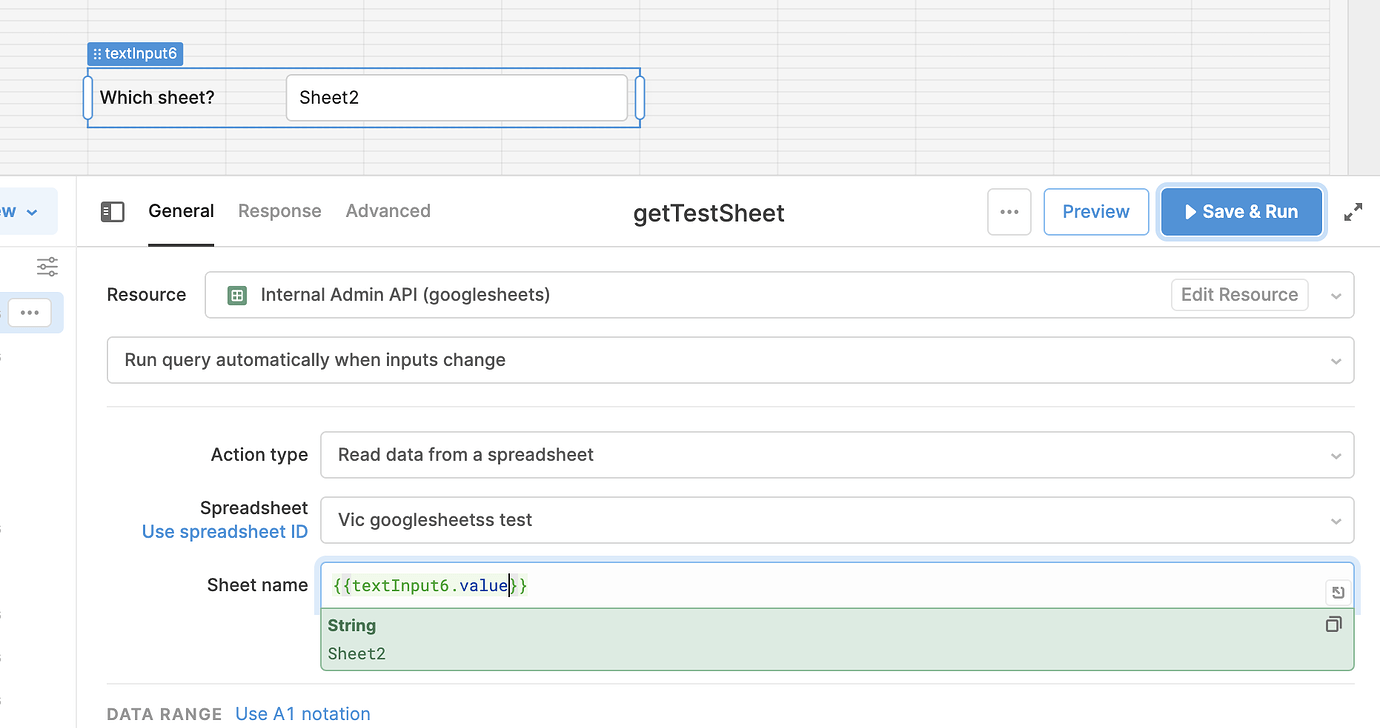Image resolution: width=1380 pixels, height=728 pixels.
Task: Expand the Internal Admin API resource dropdown
Action: coord(1336,294)
